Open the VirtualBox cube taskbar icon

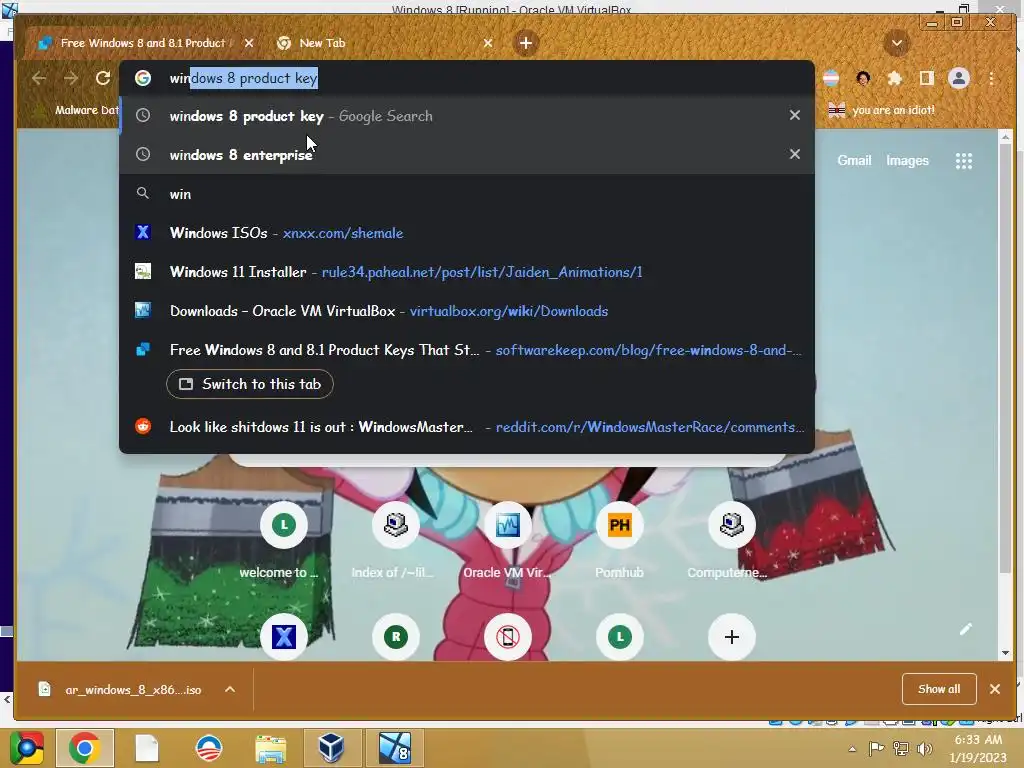[x=331, y=748]
